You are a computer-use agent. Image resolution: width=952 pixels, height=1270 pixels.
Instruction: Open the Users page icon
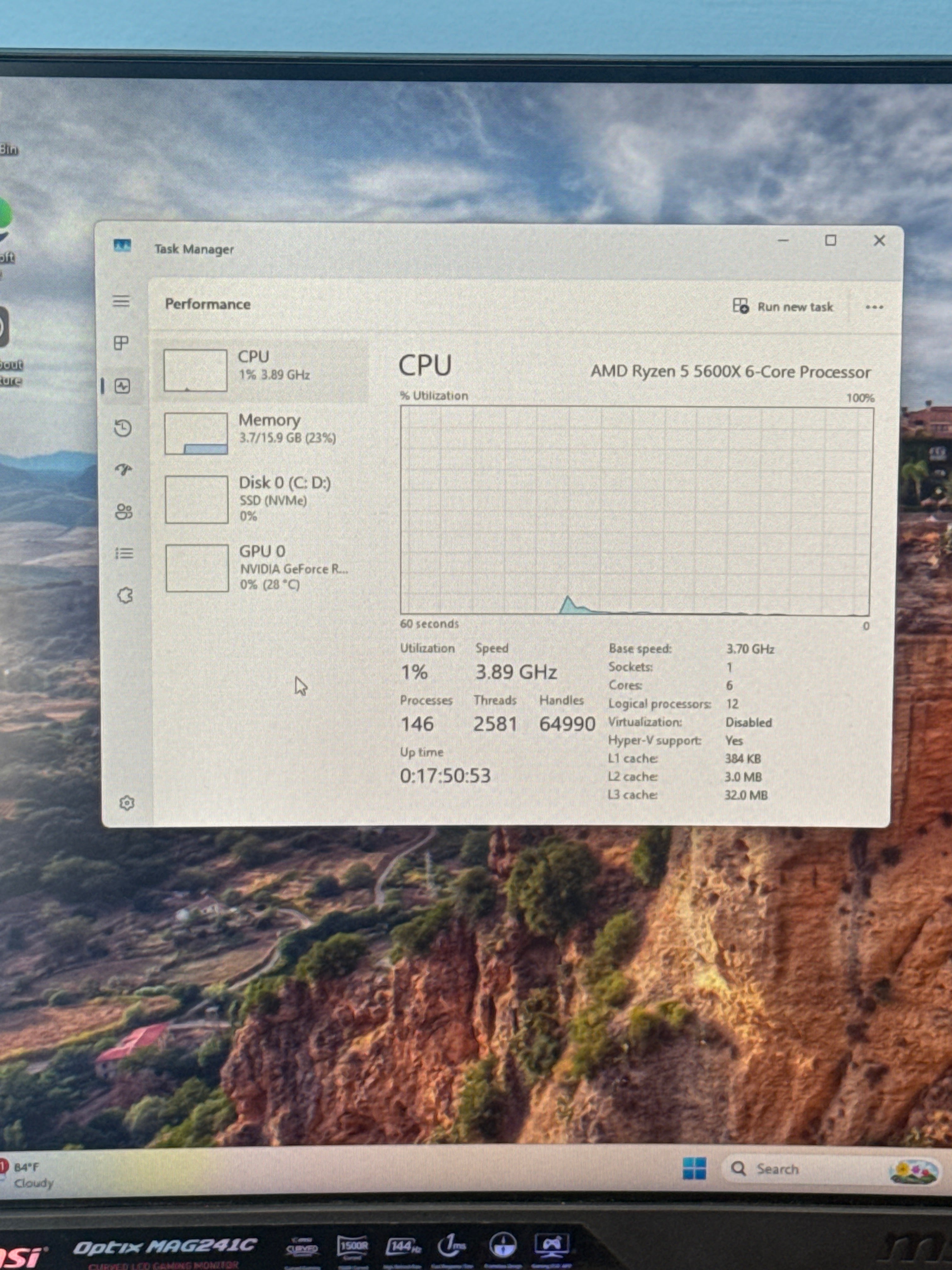point(124,512)
